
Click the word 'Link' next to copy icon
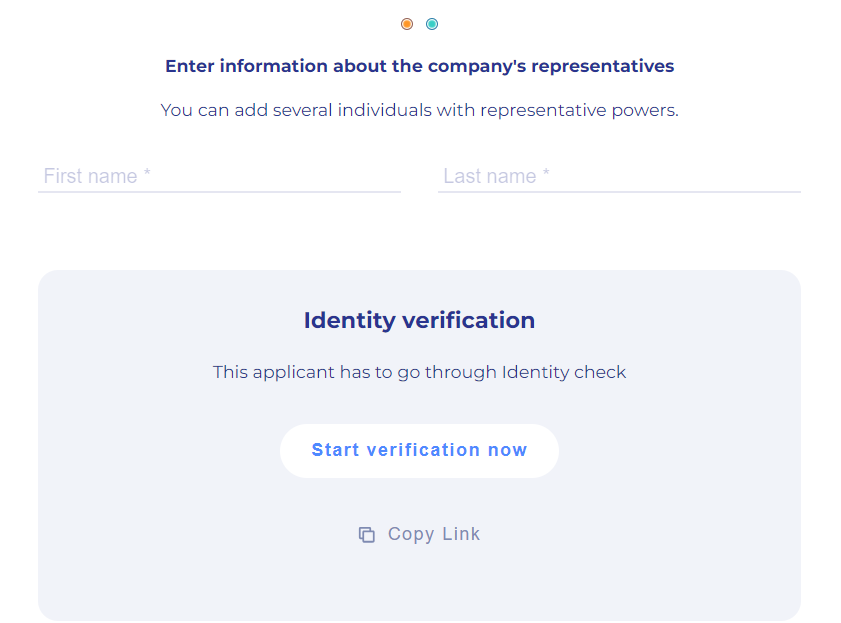pyautogui.click(x=461, y=534)
